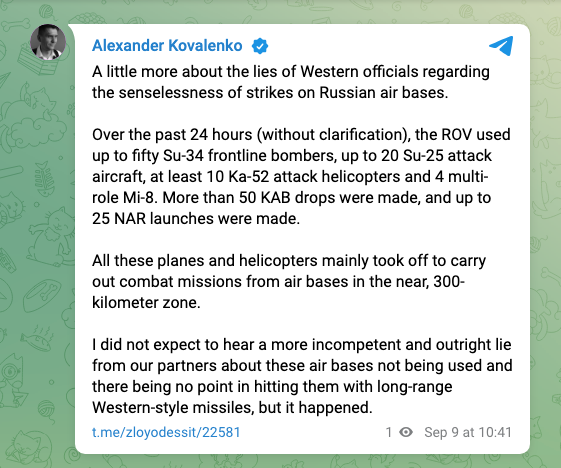The height and width of the screenshot is (468, 561).
Task: Click the view count number 1
Action: (389, 432)
